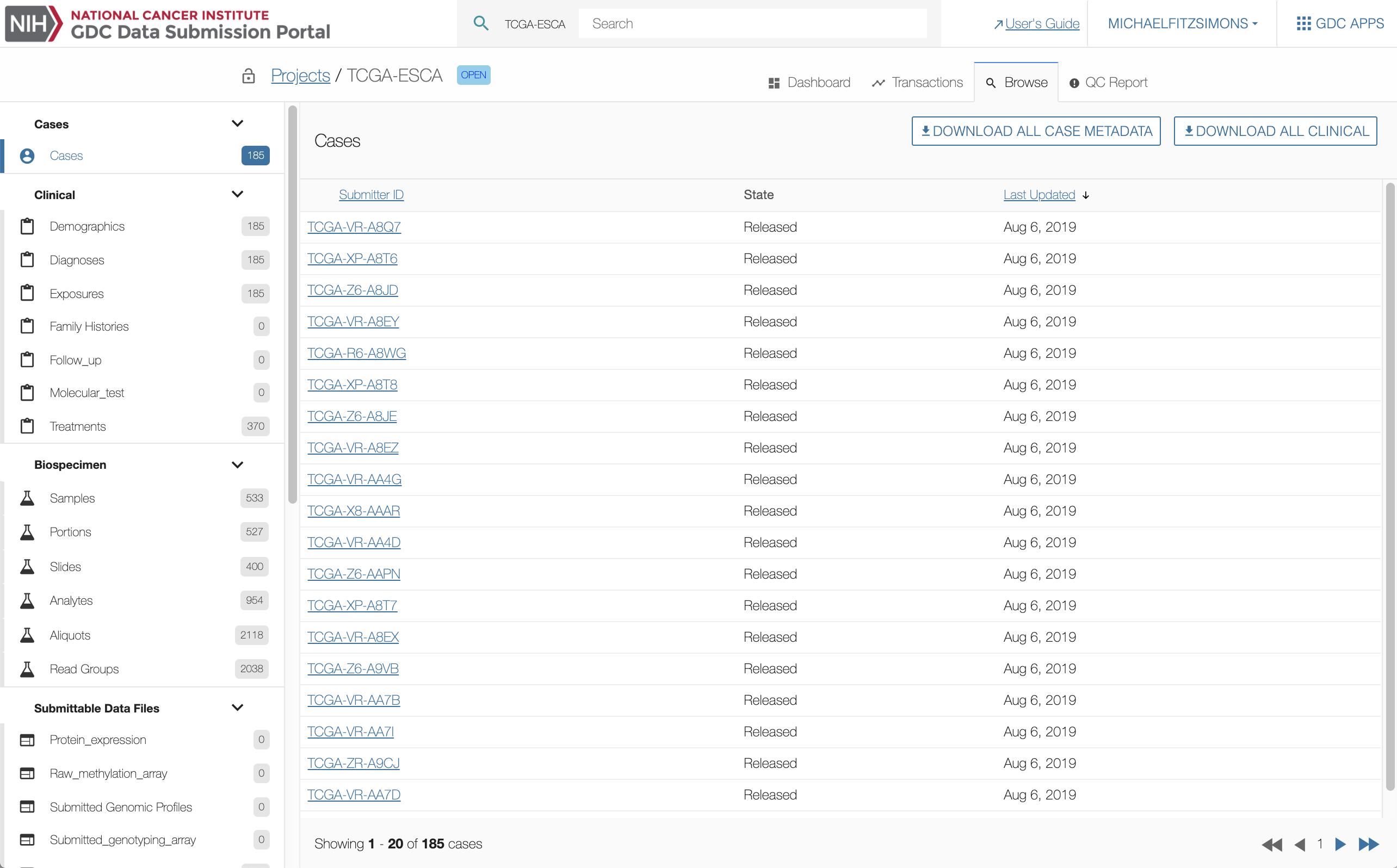Screen dimensions: 1397x868
Task: Focus the Search input field
Action: [x=752, y=23]
